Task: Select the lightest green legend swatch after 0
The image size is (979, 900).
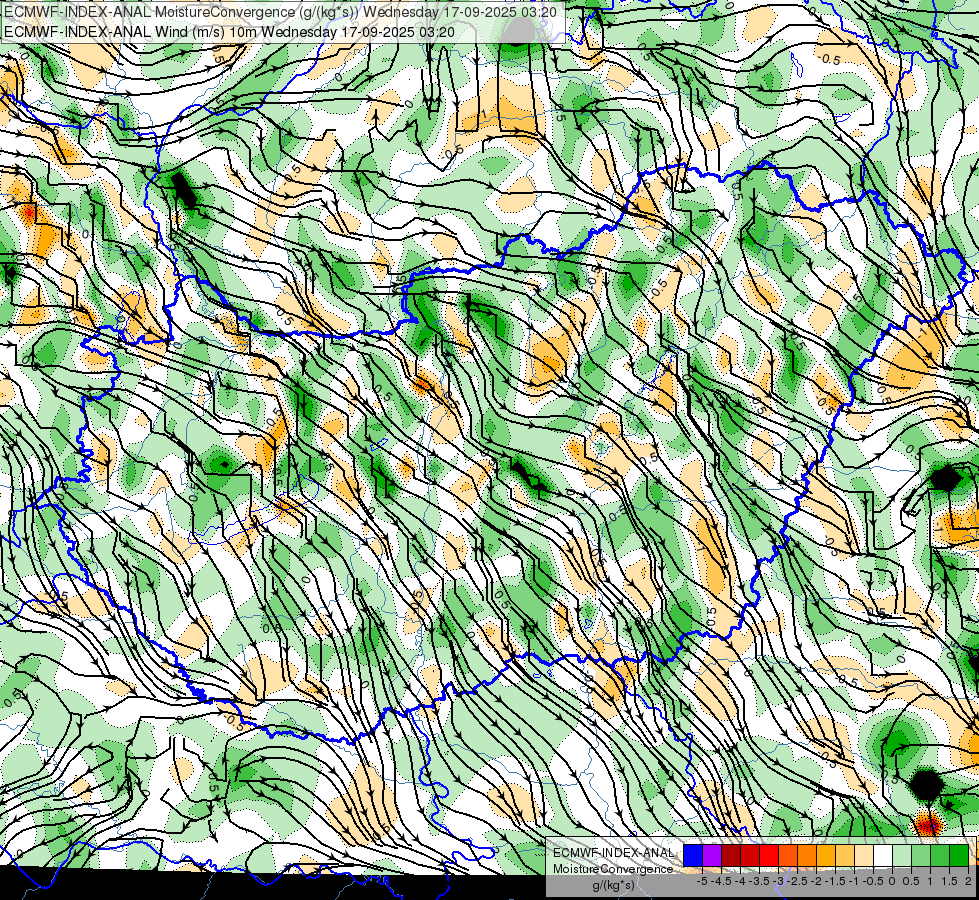Action: (x=902, y=855)
